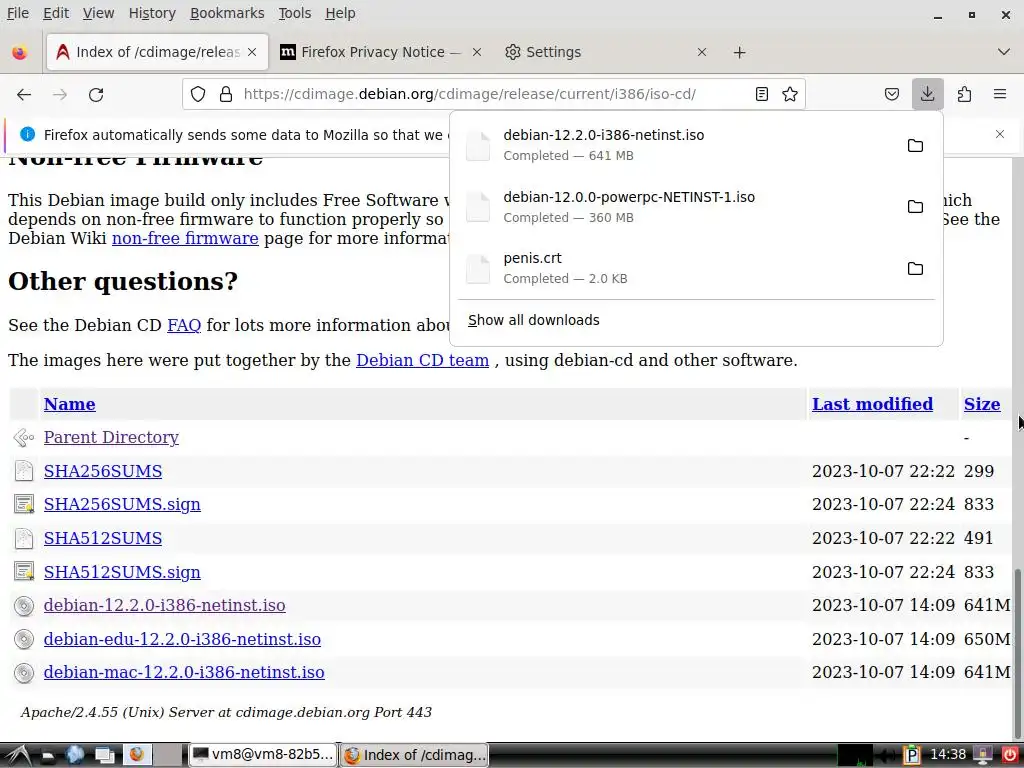Image resolution: width=1024 pixels, height=768 pixels.
Task: Open SHA512SUMS.sign link
Action: [x=122, y=573]
